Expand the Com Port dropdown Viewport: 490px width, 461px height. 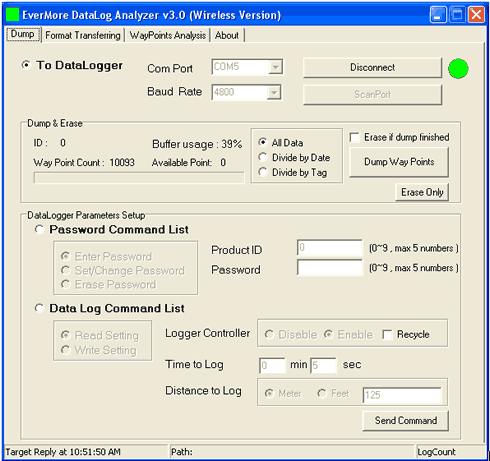click(275, 67)
